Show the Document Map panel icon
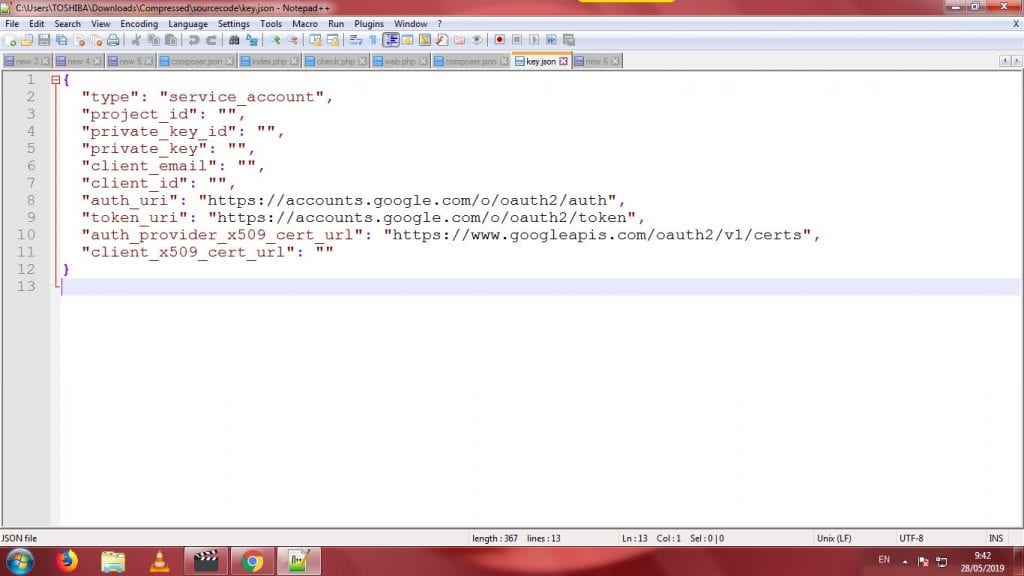This screenshot has height=576, width=1024. click(x=424, y=40)
